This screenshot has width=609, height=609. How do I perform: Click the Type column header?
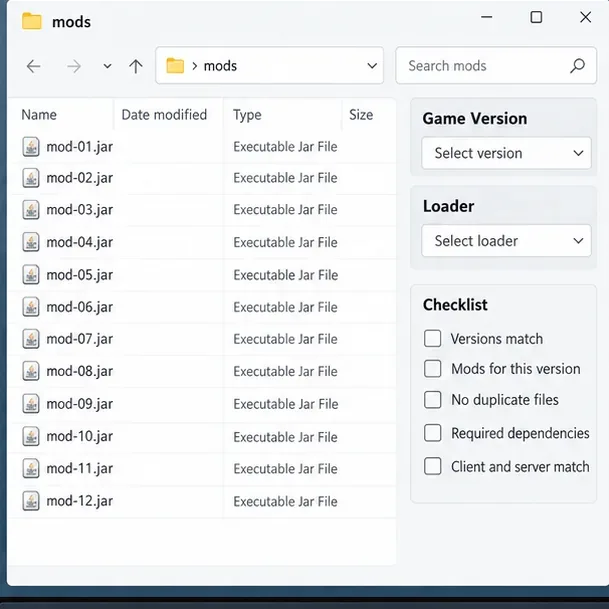(247, 115)
